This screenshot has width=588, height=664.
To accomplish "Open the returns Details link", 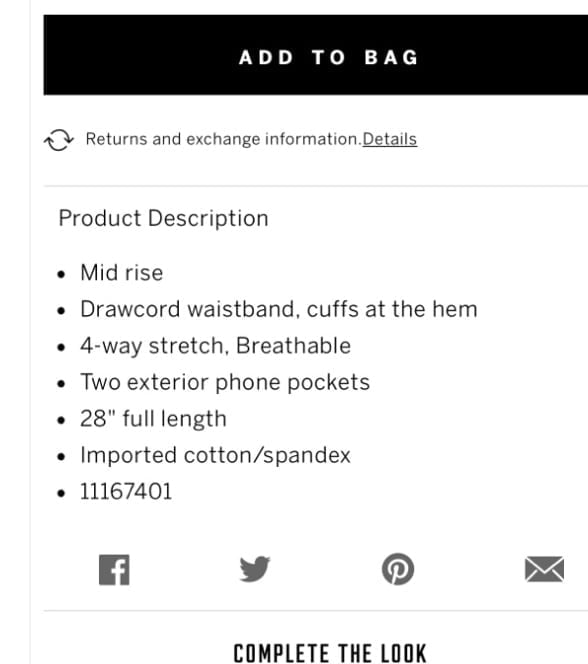I will (x=390, y=139).
